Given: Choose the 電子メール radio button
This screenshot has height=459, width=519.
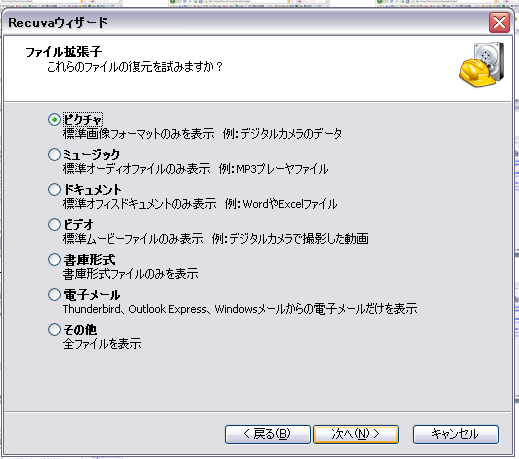Looking at the screenshot, I should click(54, 294).
